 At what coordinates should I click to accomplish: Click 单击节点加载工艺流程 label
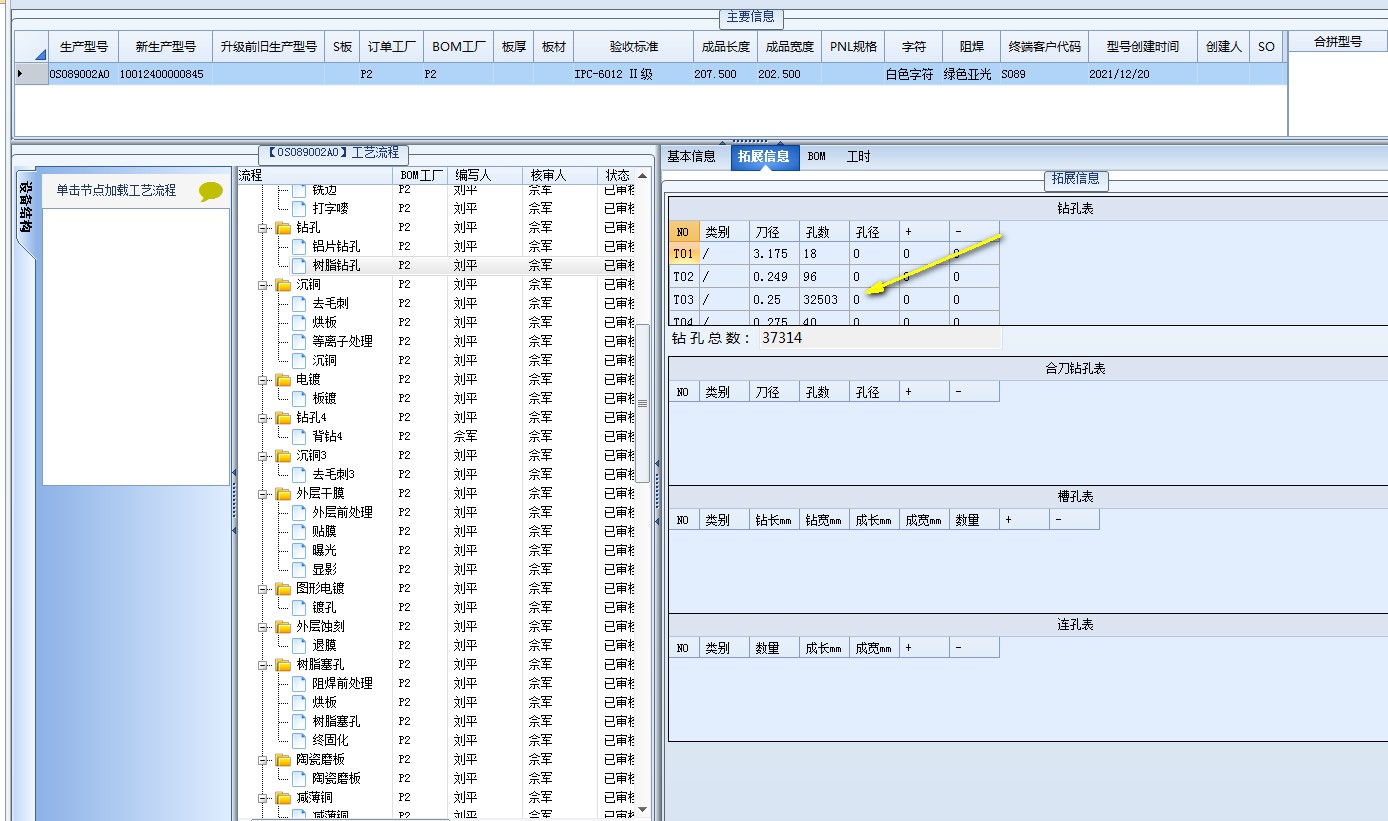(x=116, y=190)
